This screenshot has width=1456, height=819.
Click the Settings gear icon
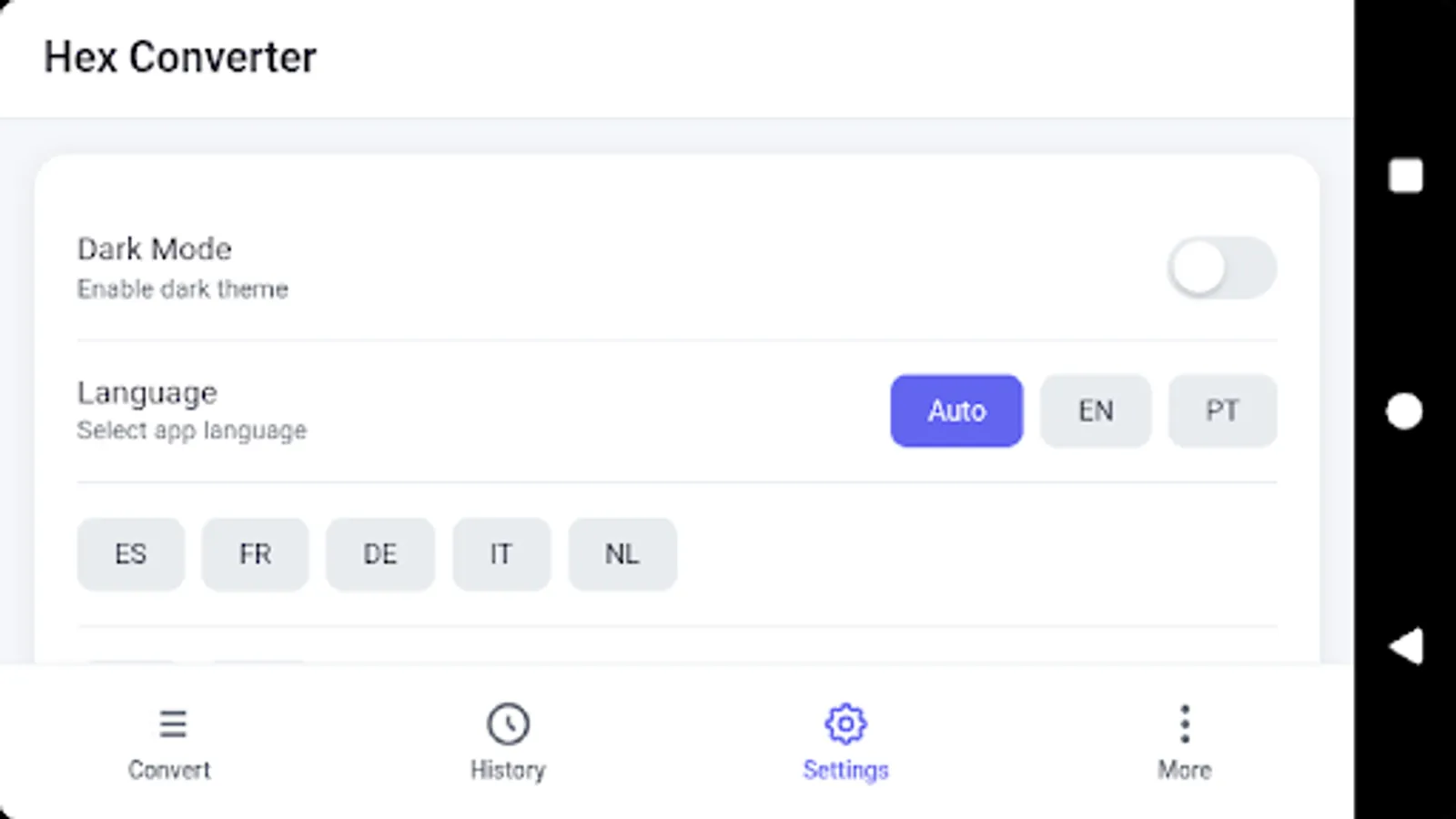tap(845, 723)
